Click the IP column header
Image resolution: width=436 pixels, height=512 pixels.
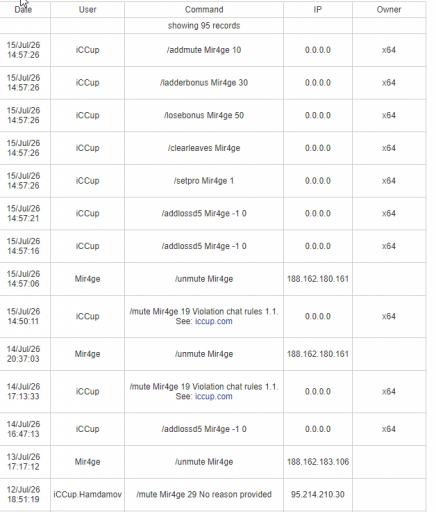318,9
